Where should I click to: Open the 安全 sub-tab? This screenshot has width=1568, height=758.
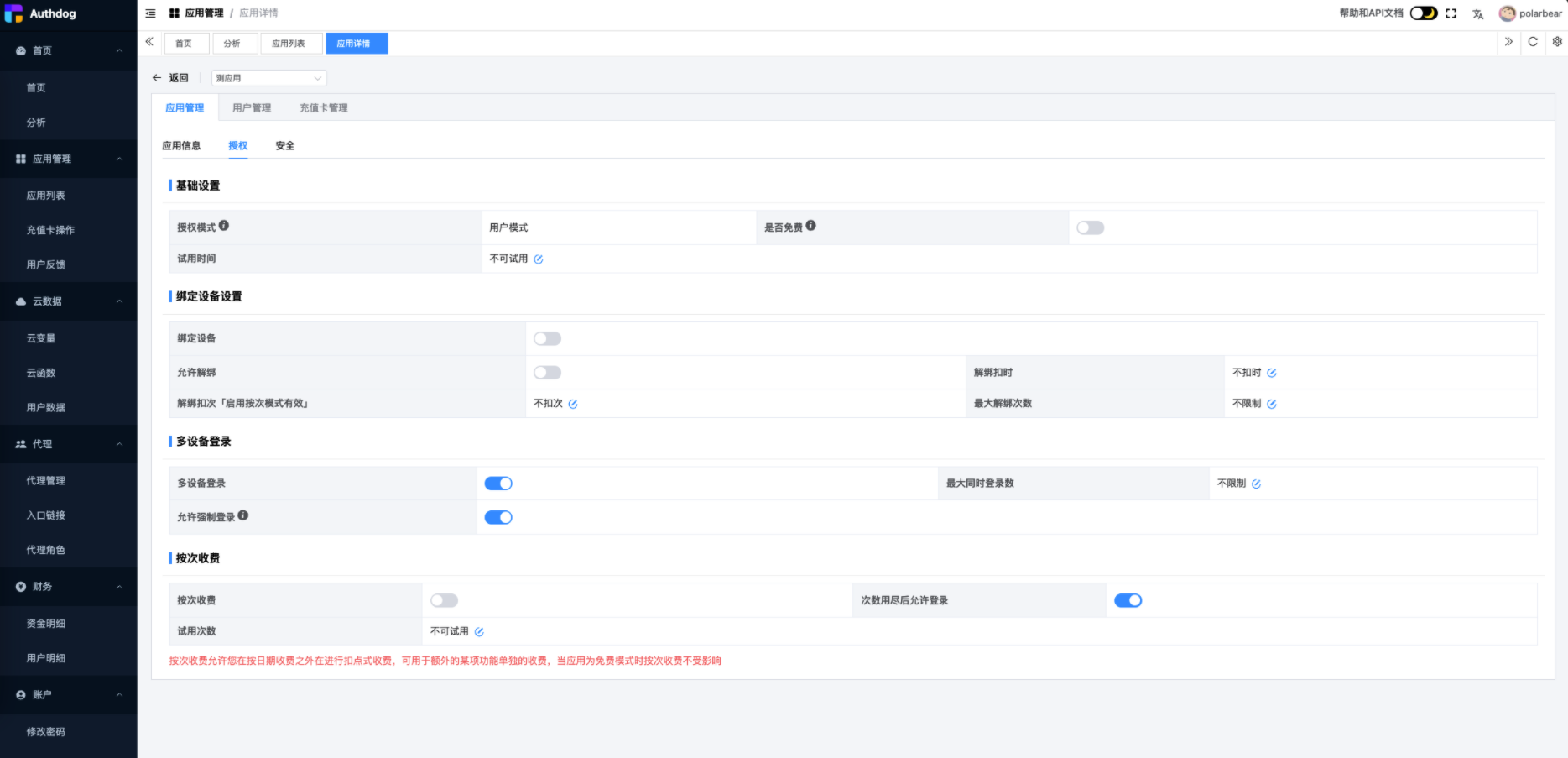click(285, 146)
